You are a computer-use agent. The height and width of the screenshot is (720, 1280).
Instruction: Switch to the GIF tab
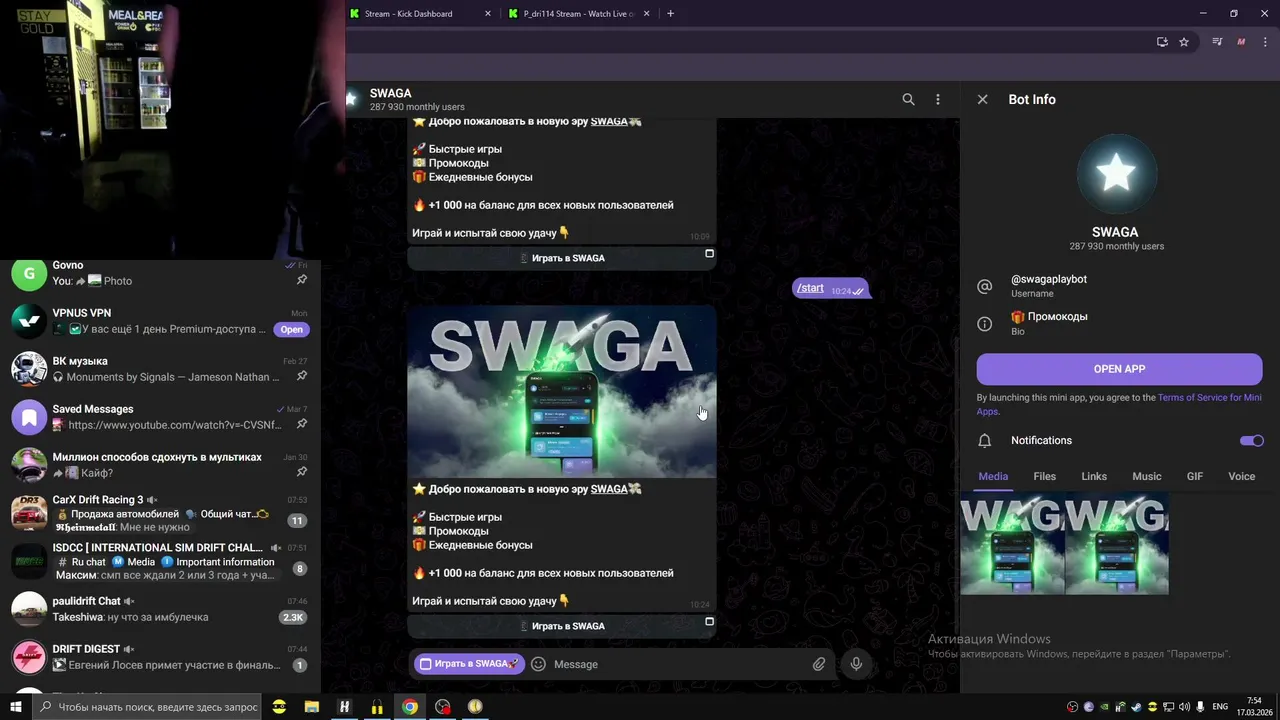1194,476
